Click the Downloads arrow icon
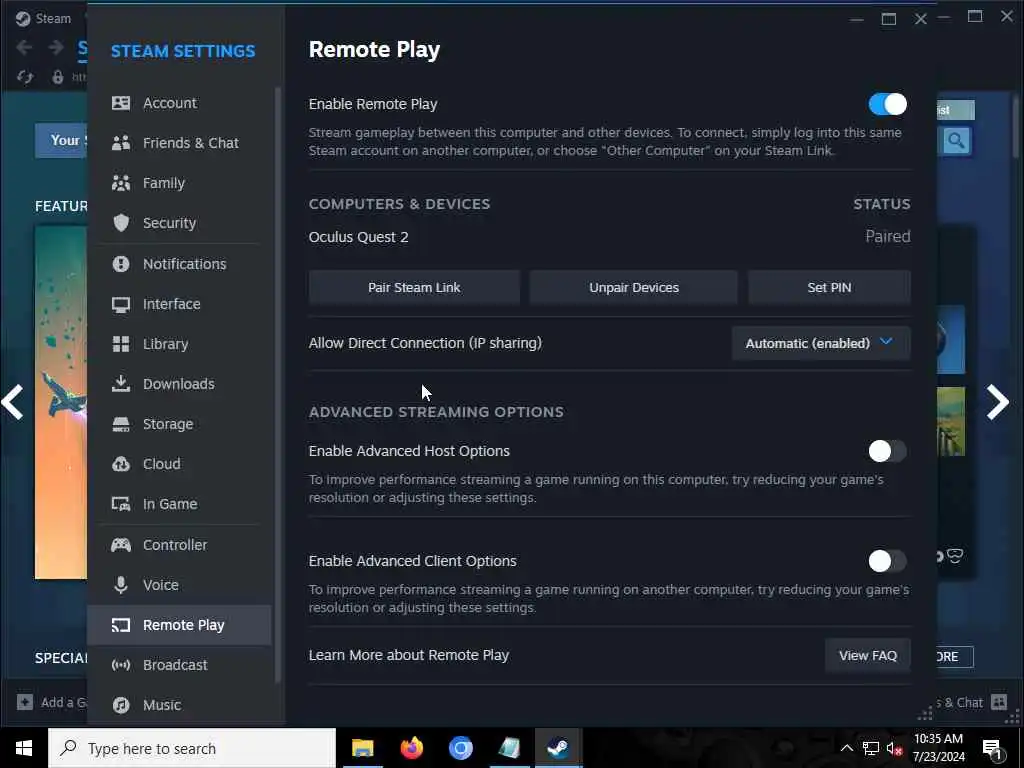1024x768 pixels. pyautogui.click(x=121, y=383)
